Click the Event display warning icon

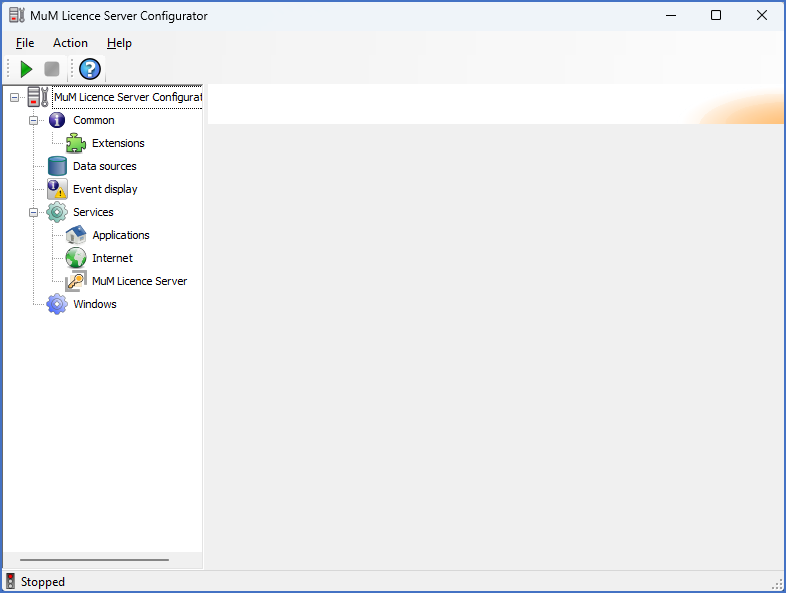(57, 189)
